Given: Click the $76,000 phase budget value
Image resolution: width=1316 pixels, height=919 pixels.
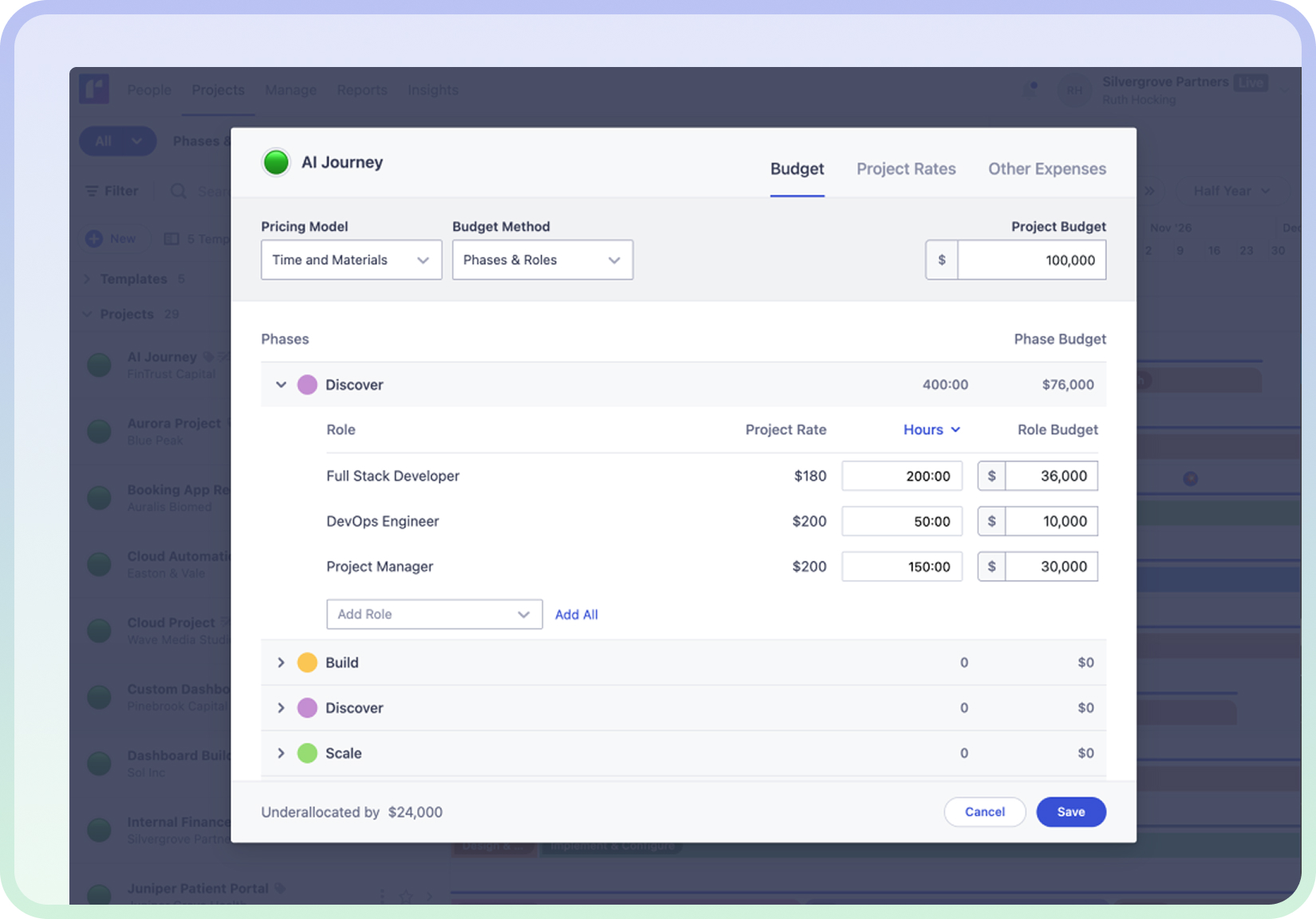Looking at the screenshot, I should tap(1067, 385).
